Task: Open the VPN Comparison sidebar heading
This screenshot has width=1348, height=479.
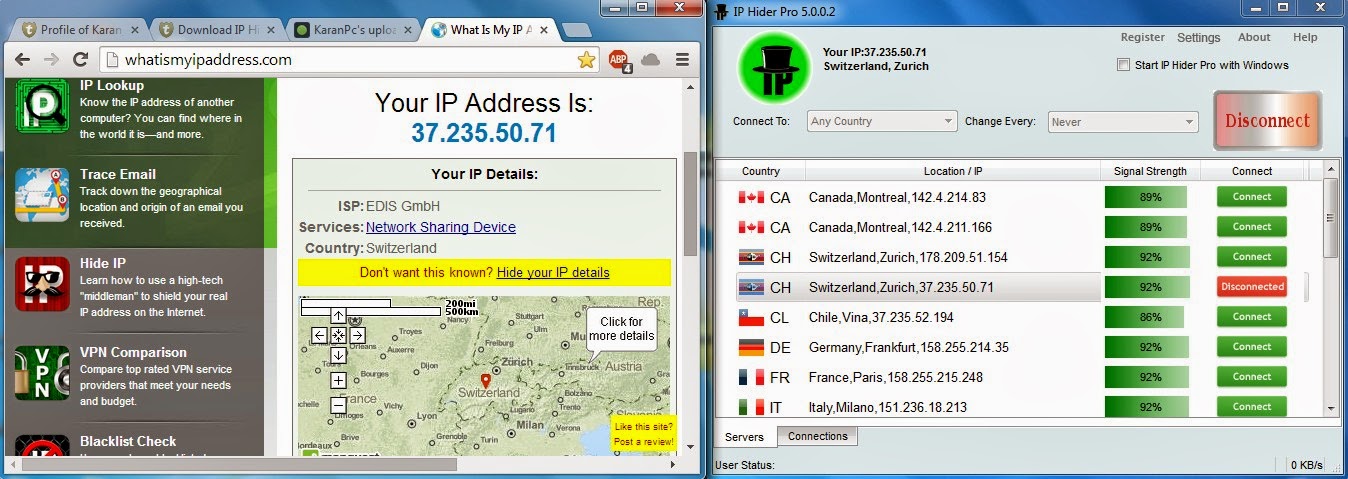Action: coord(133,352)
